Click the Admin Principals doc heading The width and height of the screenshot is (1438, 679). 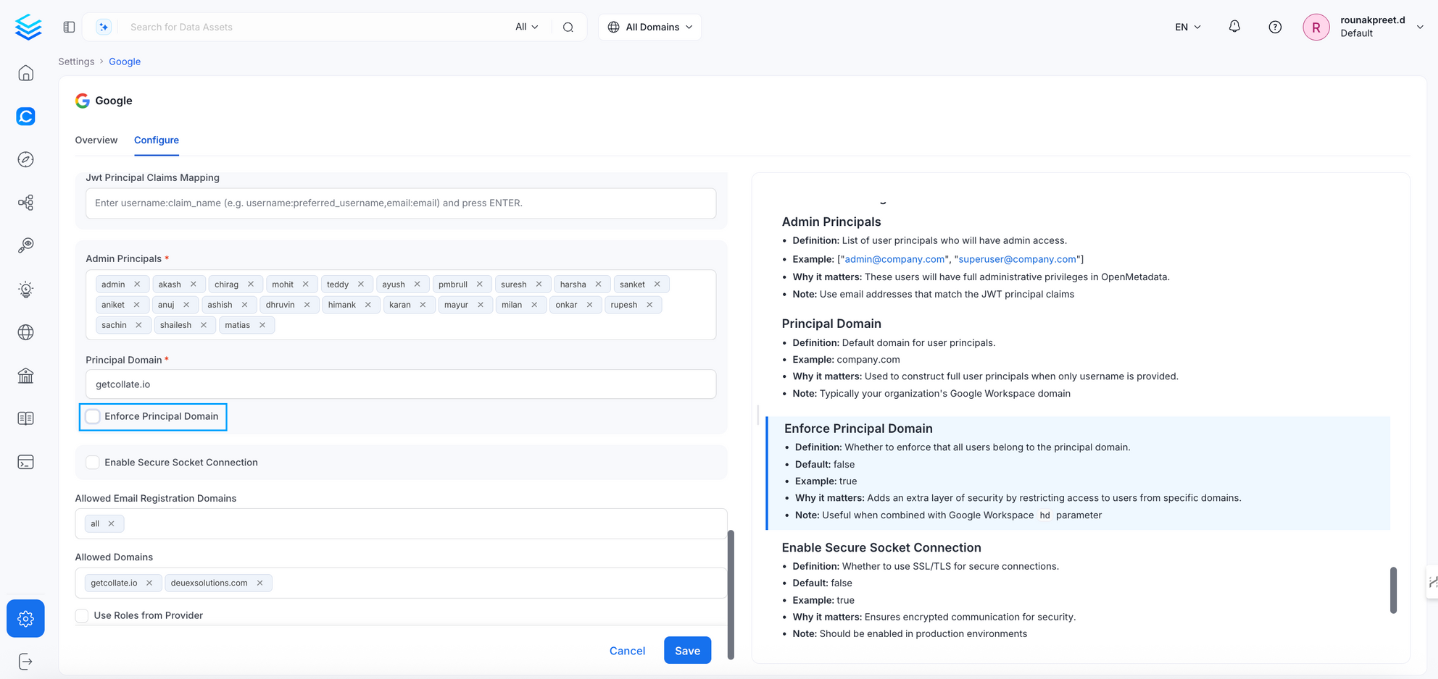[x=831, y=222]
